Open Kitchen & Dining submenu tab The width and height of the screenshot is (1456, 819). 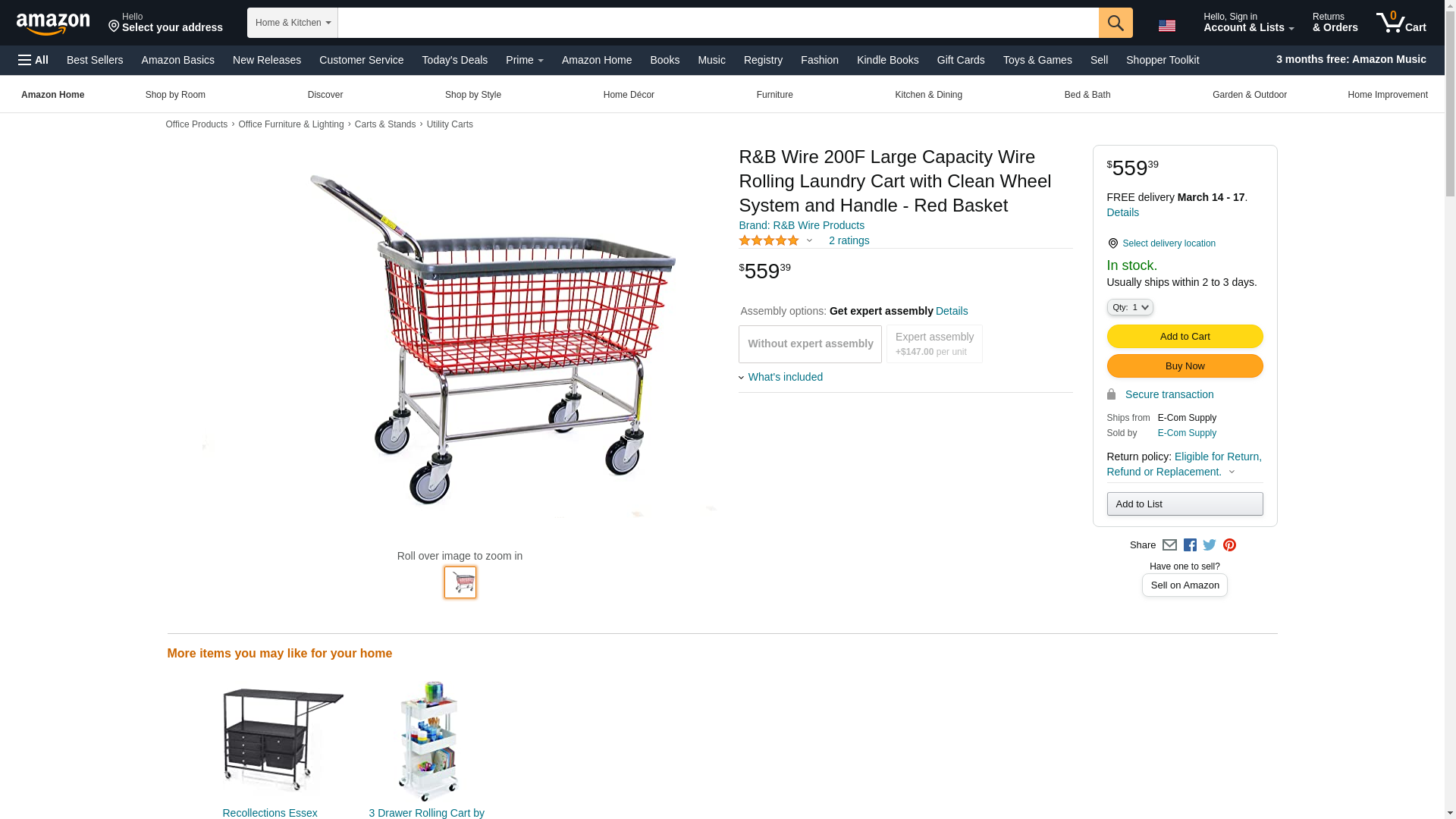928,95
